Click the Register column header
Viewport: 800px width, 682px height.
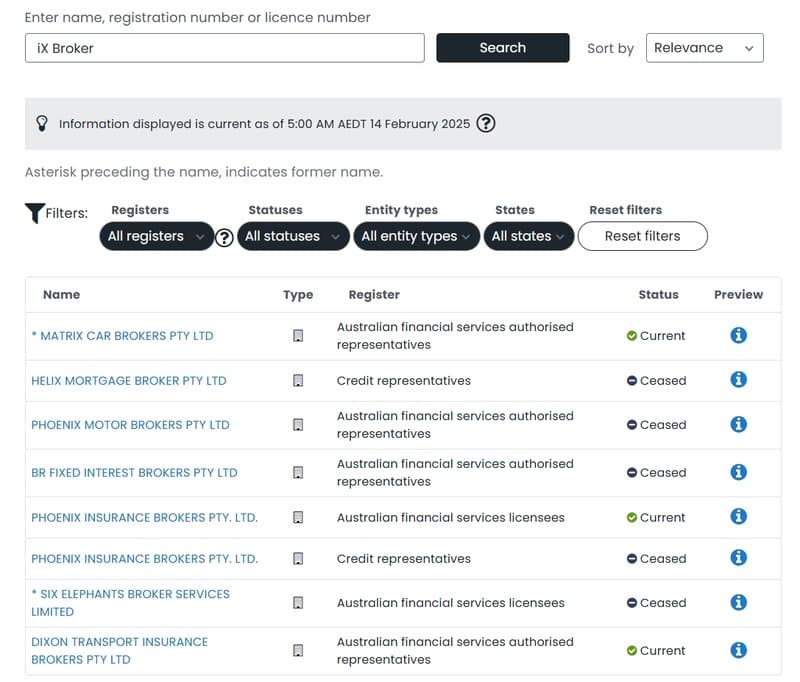(x=374, y=294)
